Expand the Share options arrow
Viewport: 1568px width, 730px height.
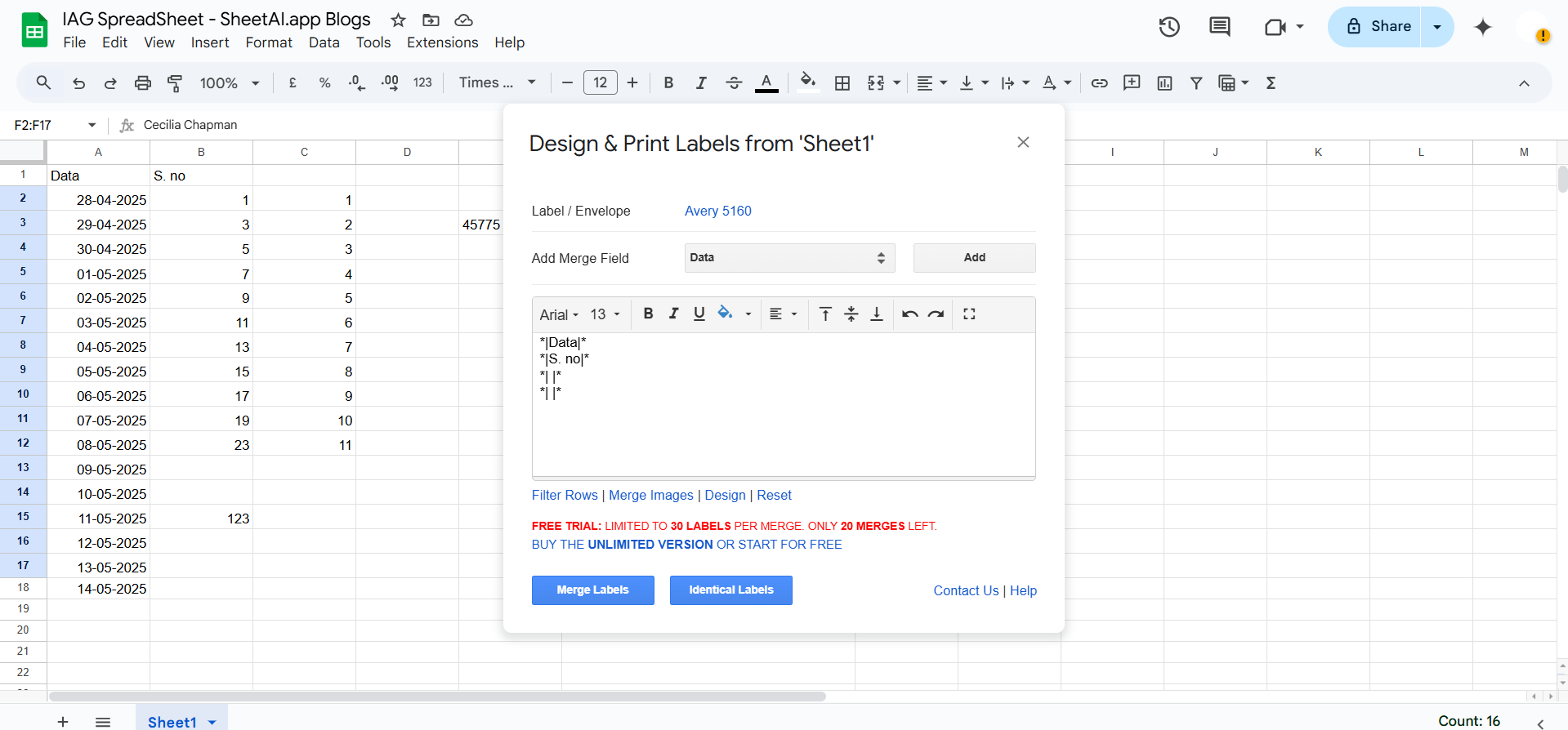1437,27
